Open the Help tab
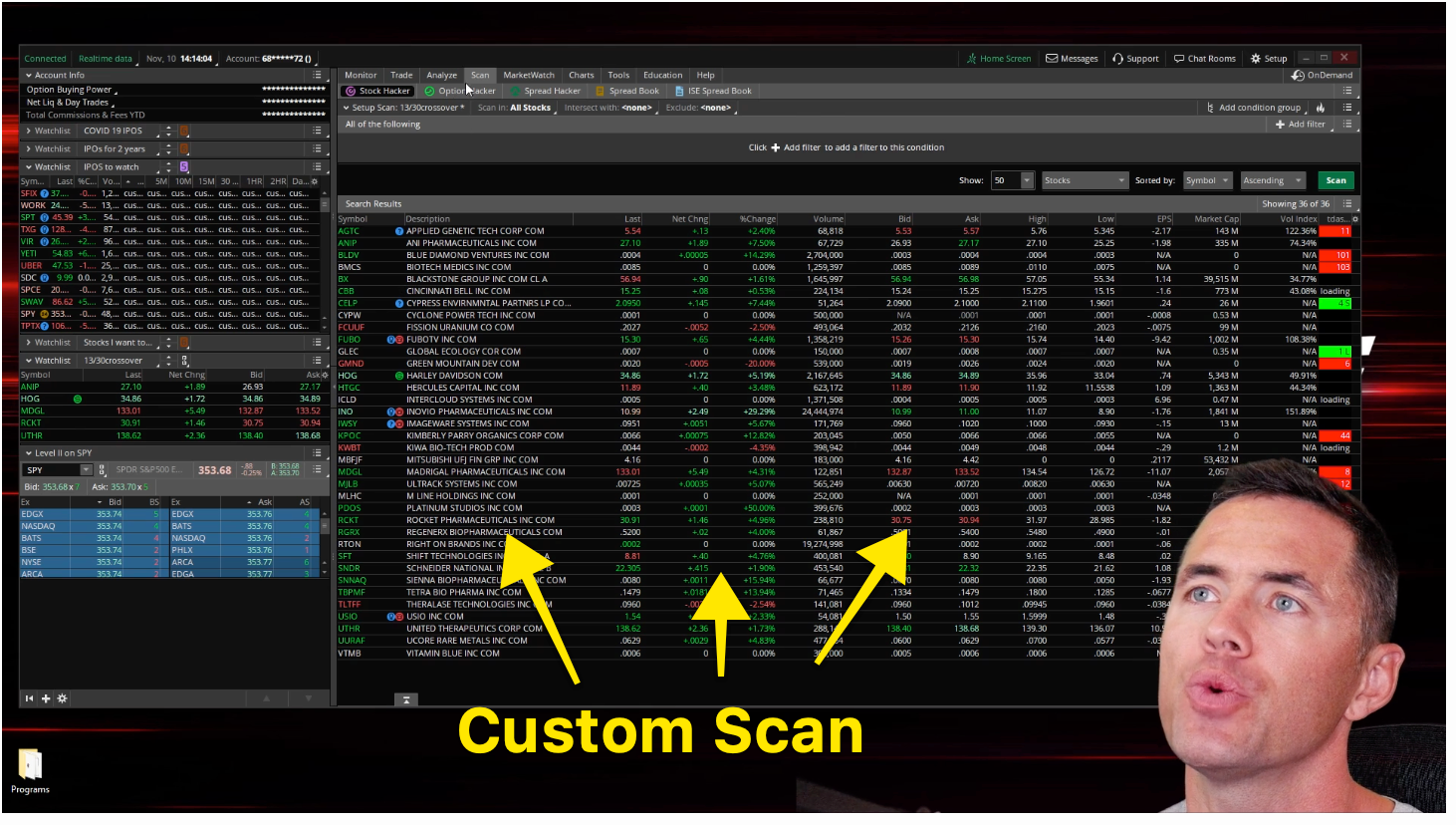This screenshot has width=1456, height=825. click(705, 75)
